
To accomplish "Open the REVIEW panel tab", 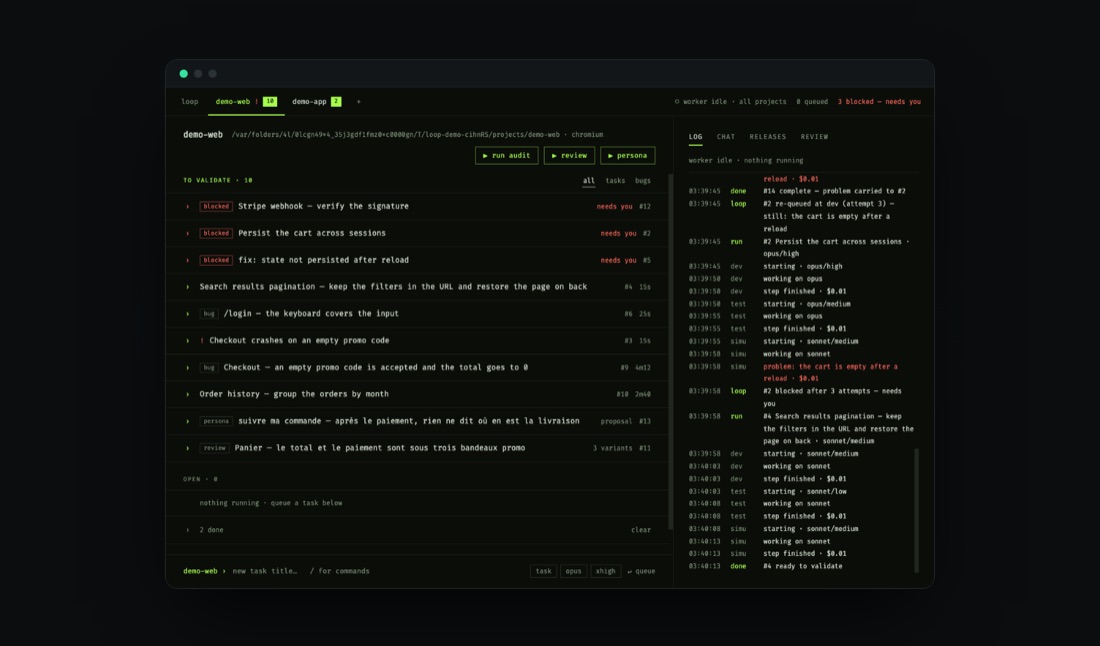I will coord(814,137).
